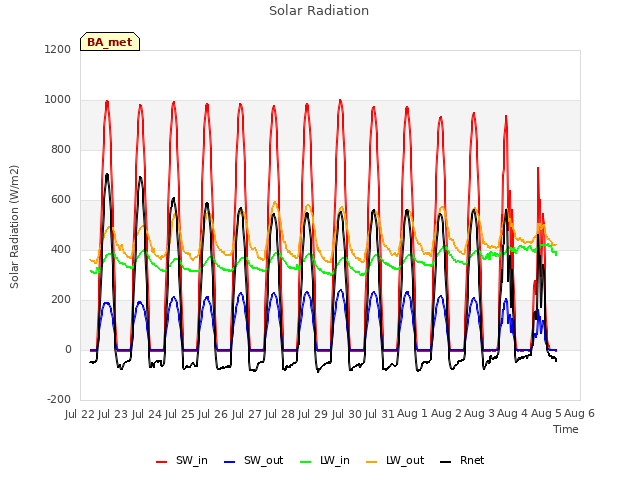The width and height of the screenshot is (640, 480).
Task: Click the Jul 26 x-axis date label
Action: click(x=213, y=414)
